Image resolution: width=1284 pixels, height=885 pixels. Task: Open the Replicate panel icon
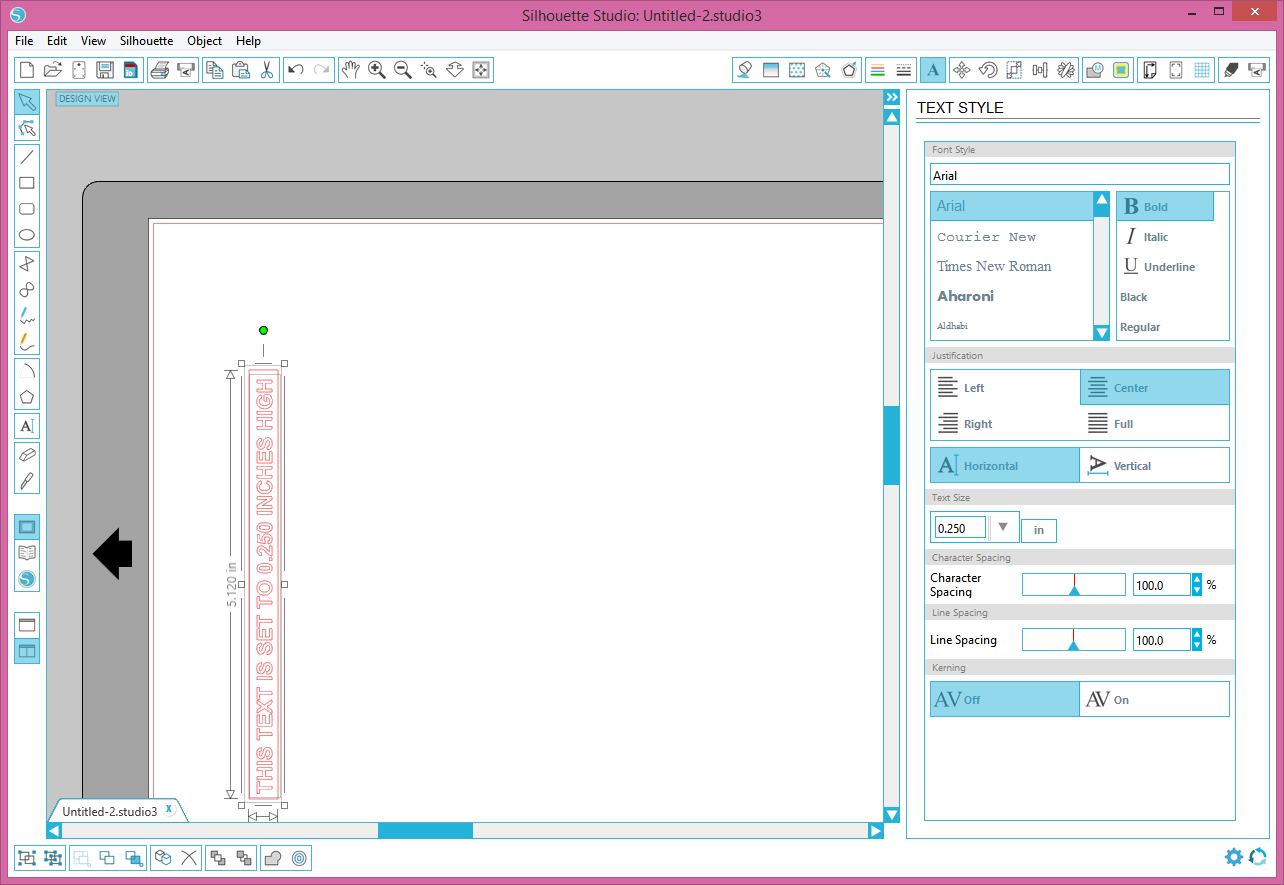point(1066,70)
